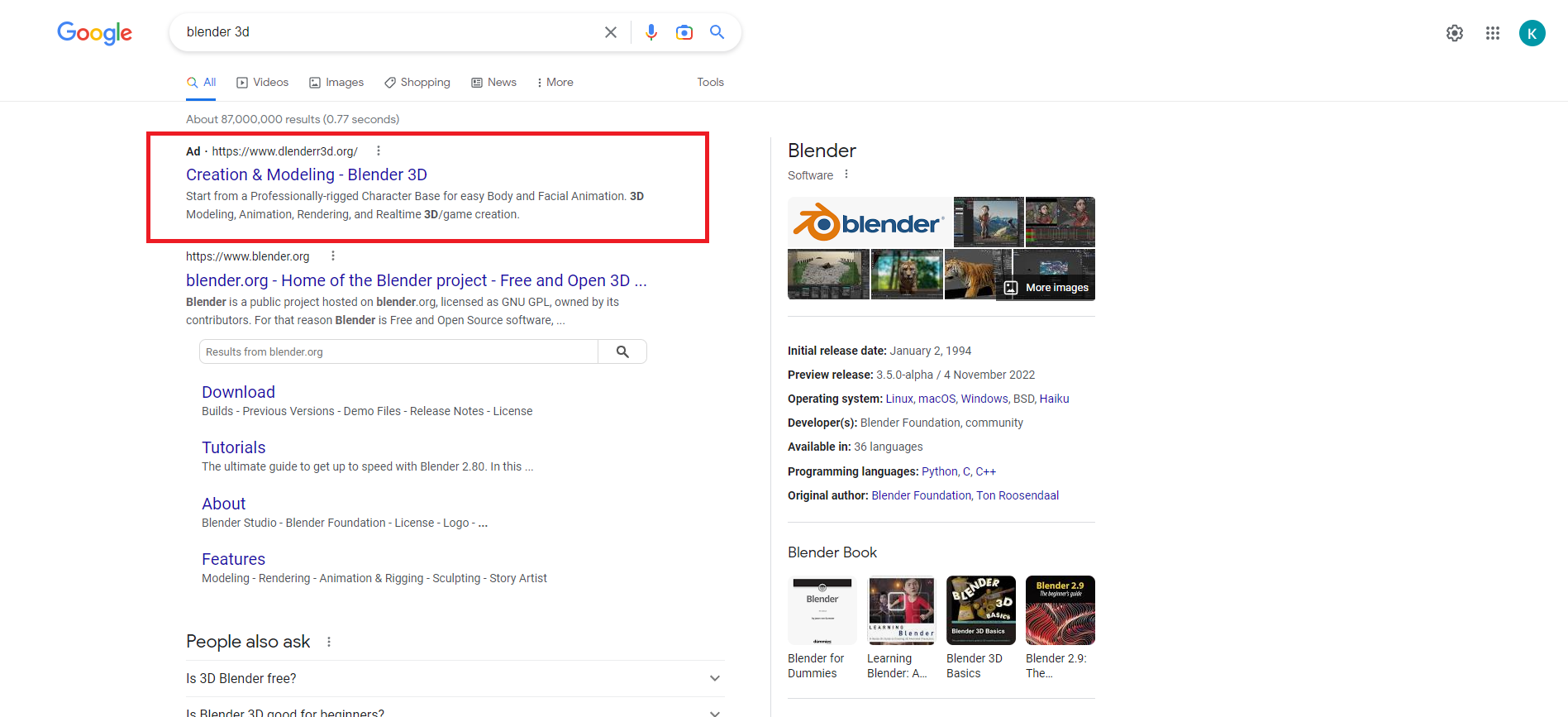Image resolution: width=1568 pixels, height=717 pixels.
Task: Open the Tools menu
Action: 711,83
